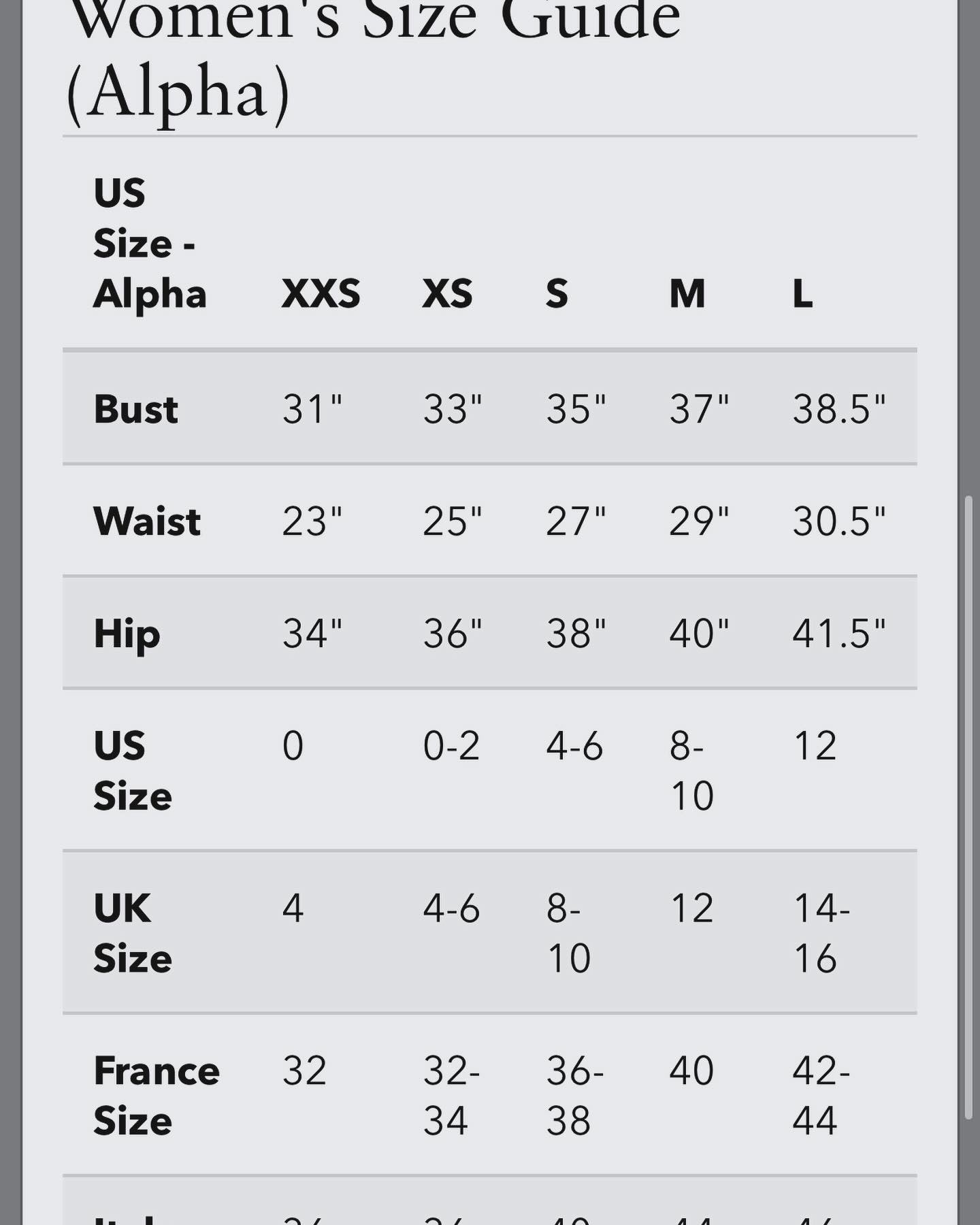Viewport: 980px width, 1225px height.
Task: Click the US Size - Alpha header
Action: tap(150, 244)
